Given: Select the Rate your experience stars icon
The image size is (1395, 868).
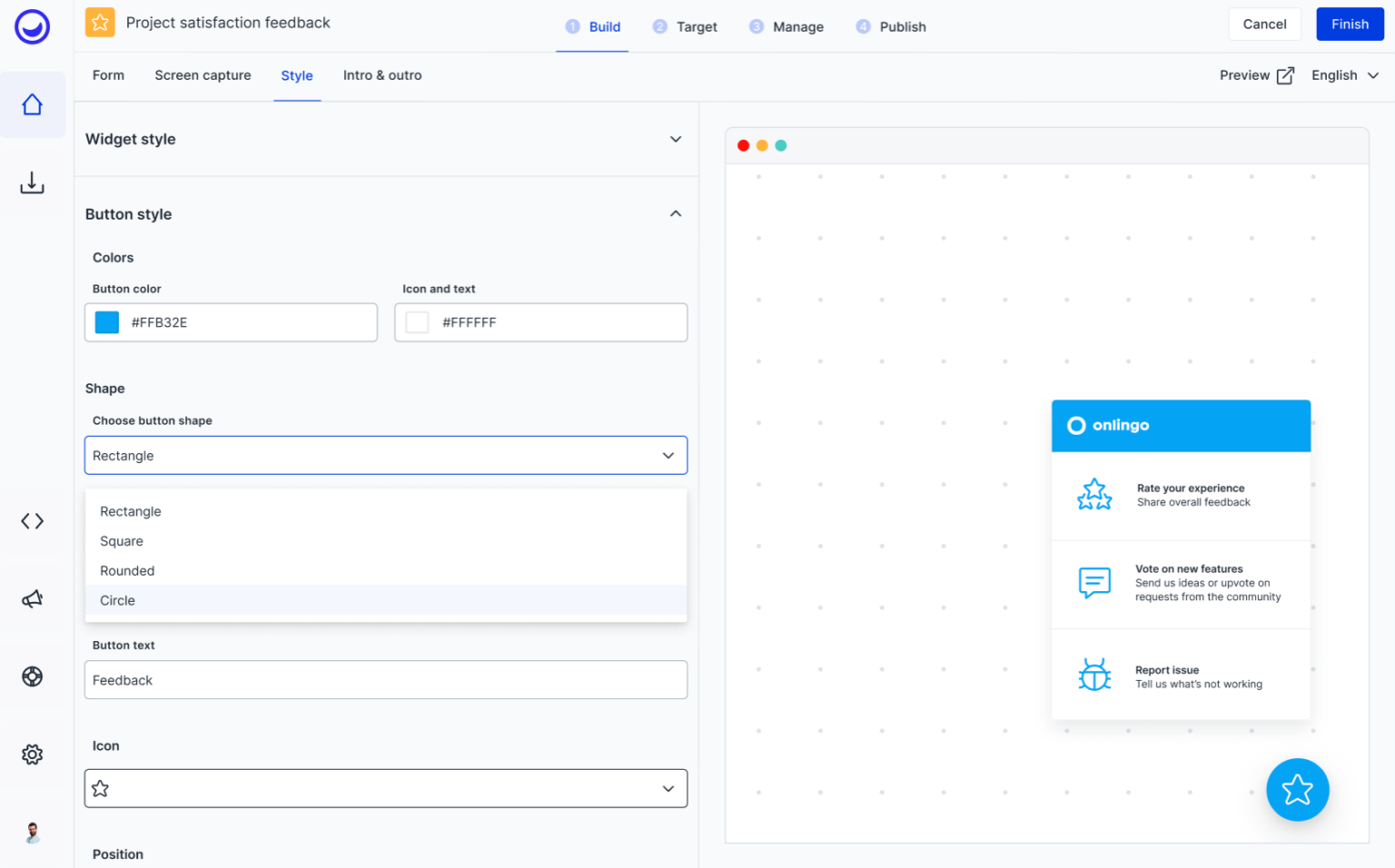Looking at the screenshot, I should pyautogui.click(x=1094, y=495).
